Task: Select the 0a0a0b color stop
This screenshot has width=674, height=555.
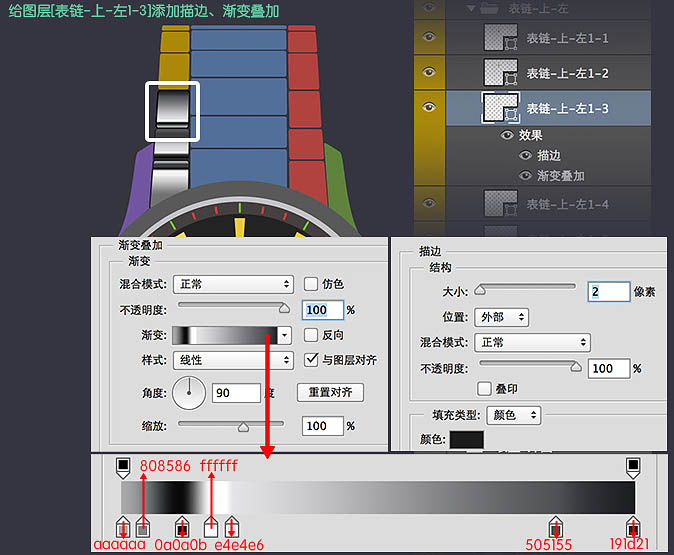Action: 182,527
